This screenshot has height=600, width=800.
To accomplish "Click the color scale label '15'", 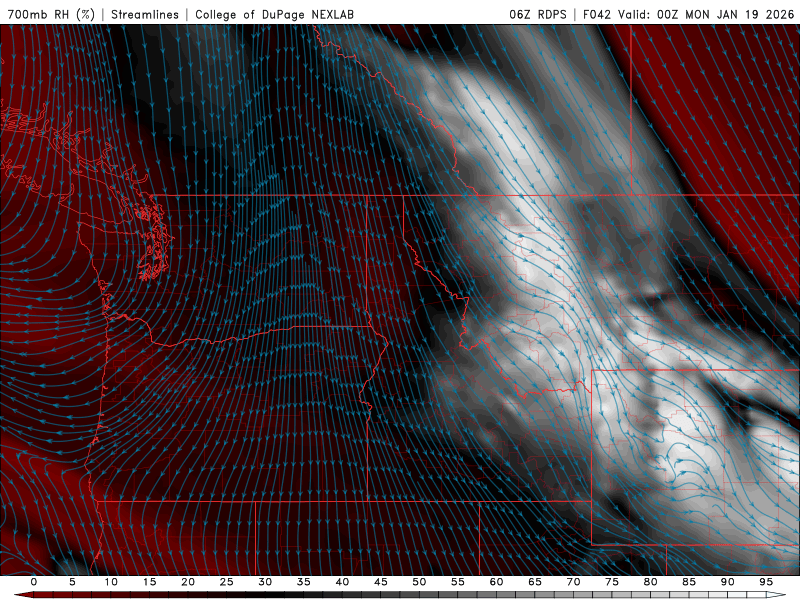I will pyautogui.click(x=149, y=582).
